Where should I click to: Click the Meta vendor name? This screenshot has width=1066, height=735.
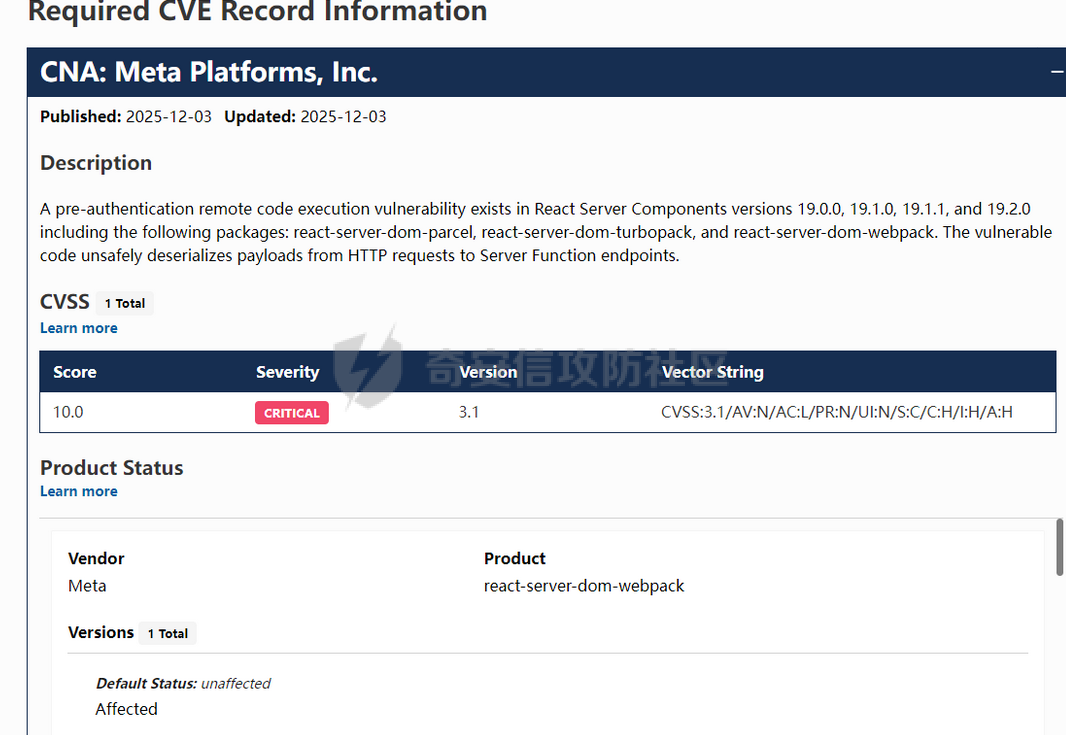pyautogui.click(x=87, y=586)
